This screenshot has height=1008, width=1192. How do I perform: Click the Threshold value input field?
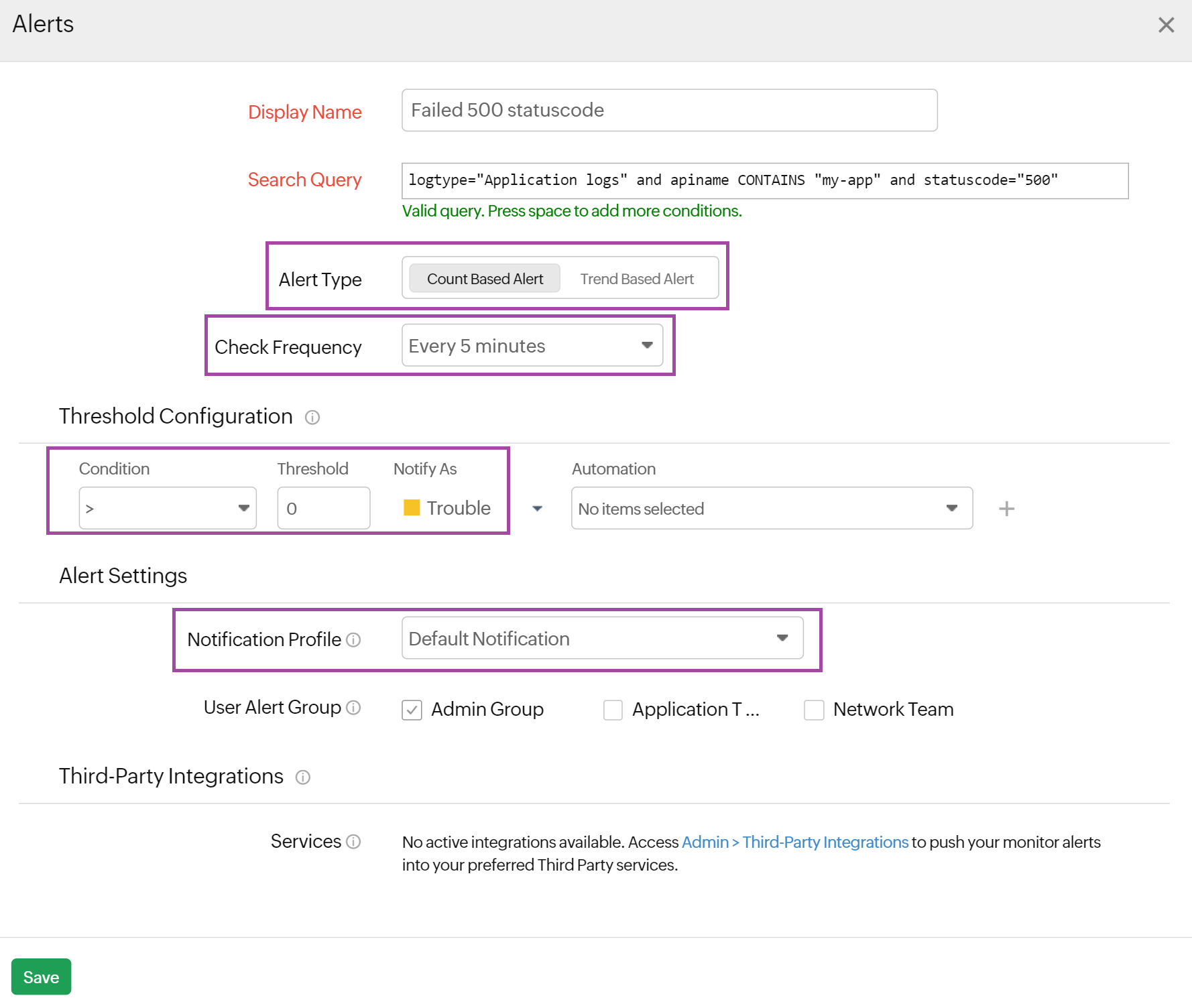point(323,509)
